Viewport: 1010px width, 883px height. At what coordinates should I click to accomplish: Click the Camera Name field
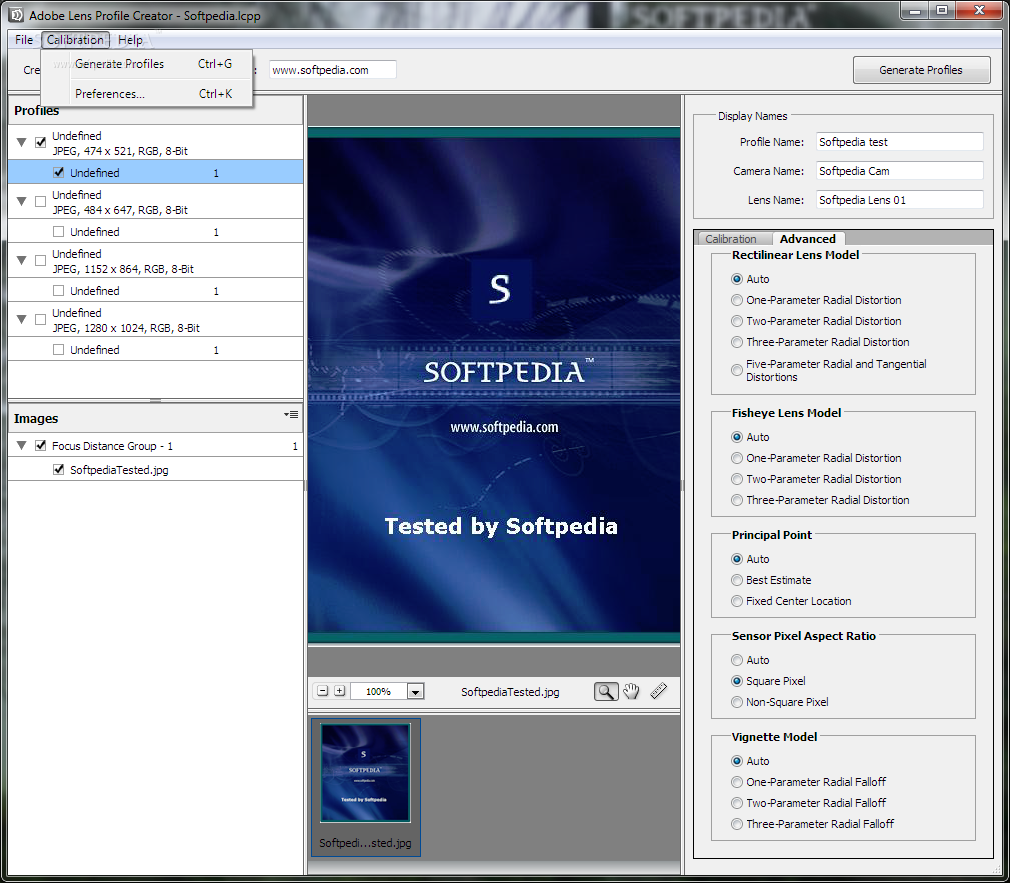pos(900,171)
